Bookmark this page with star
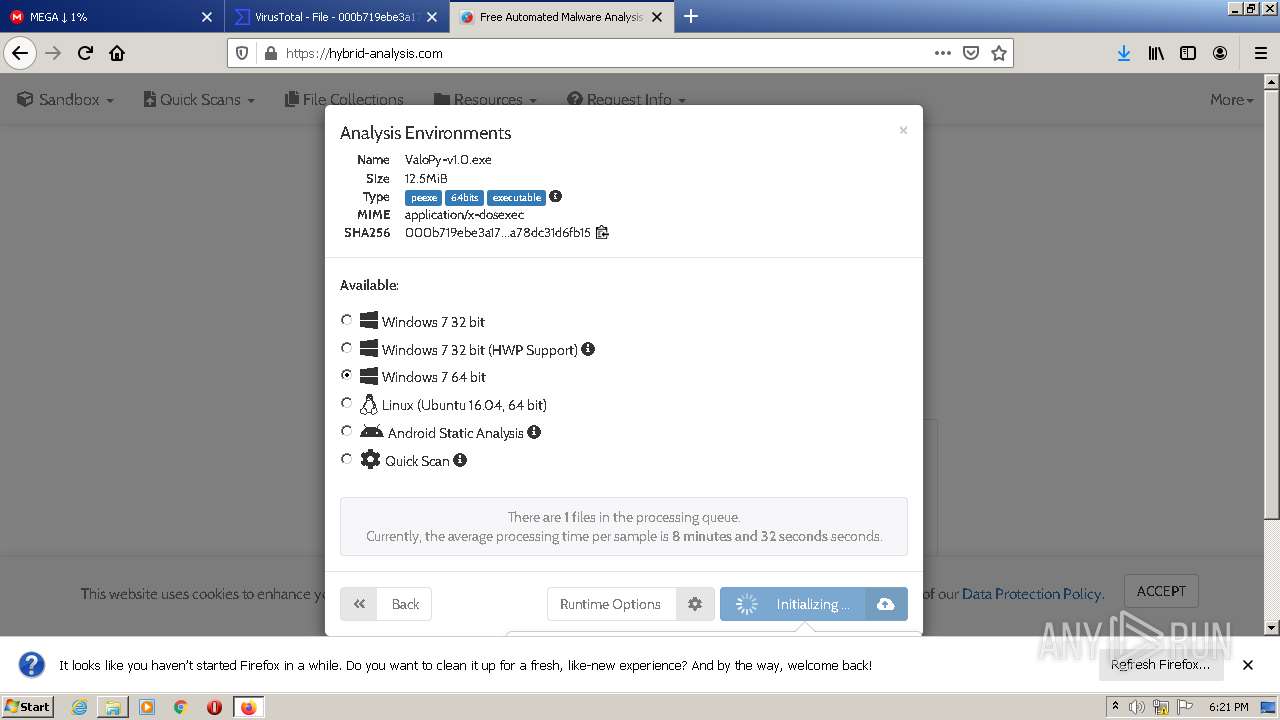Screen dimensions: 1280x720 [998, 53]
